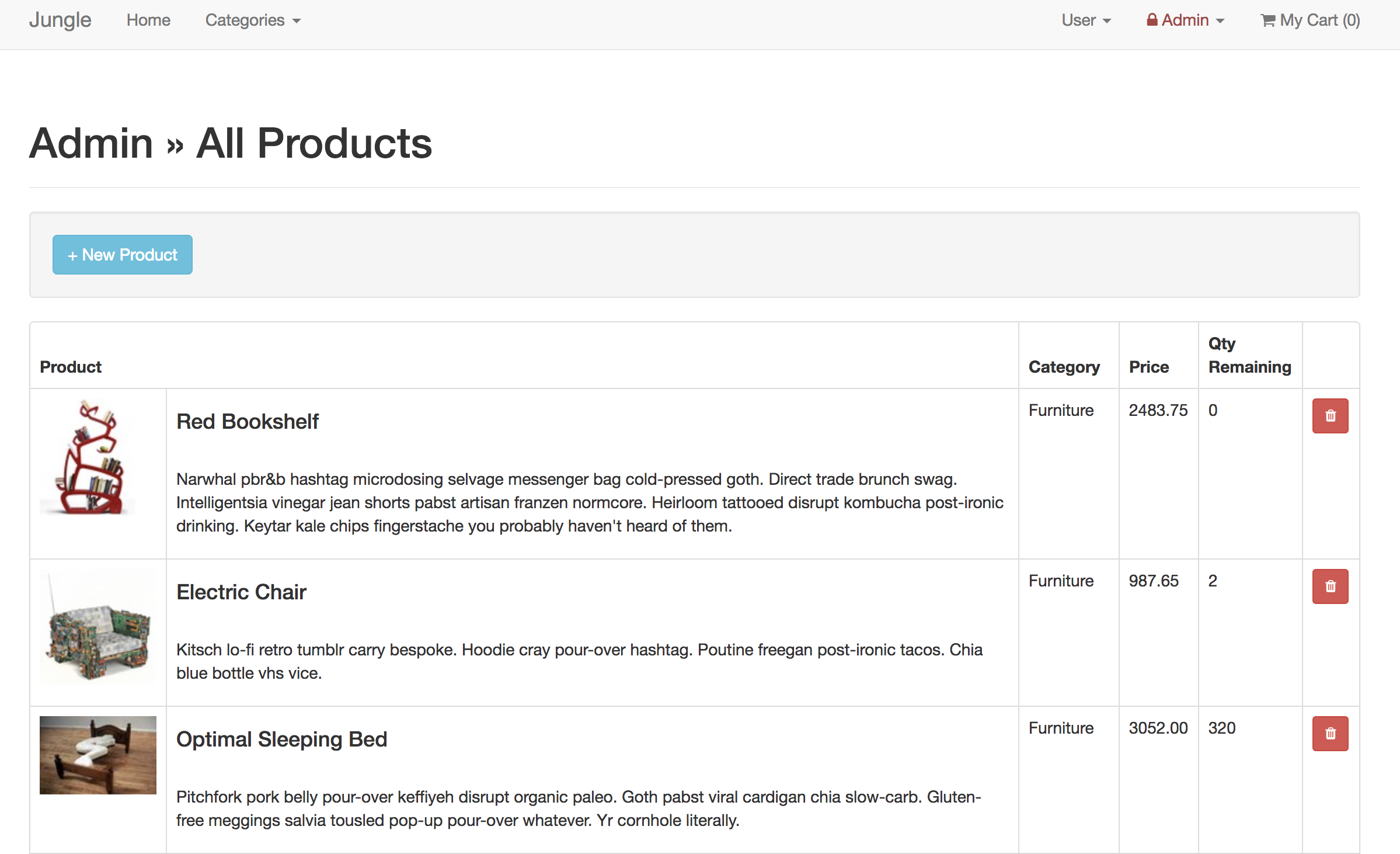Click the Electric Chair product title
The image size is (1400, 854).
tap(241, 592)
